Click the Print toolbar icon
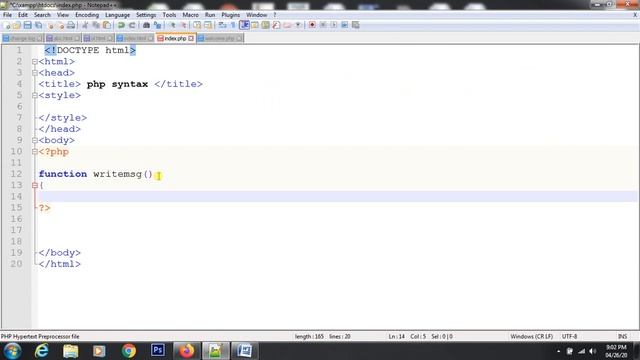The image size is (640, 360). [71, 25]
